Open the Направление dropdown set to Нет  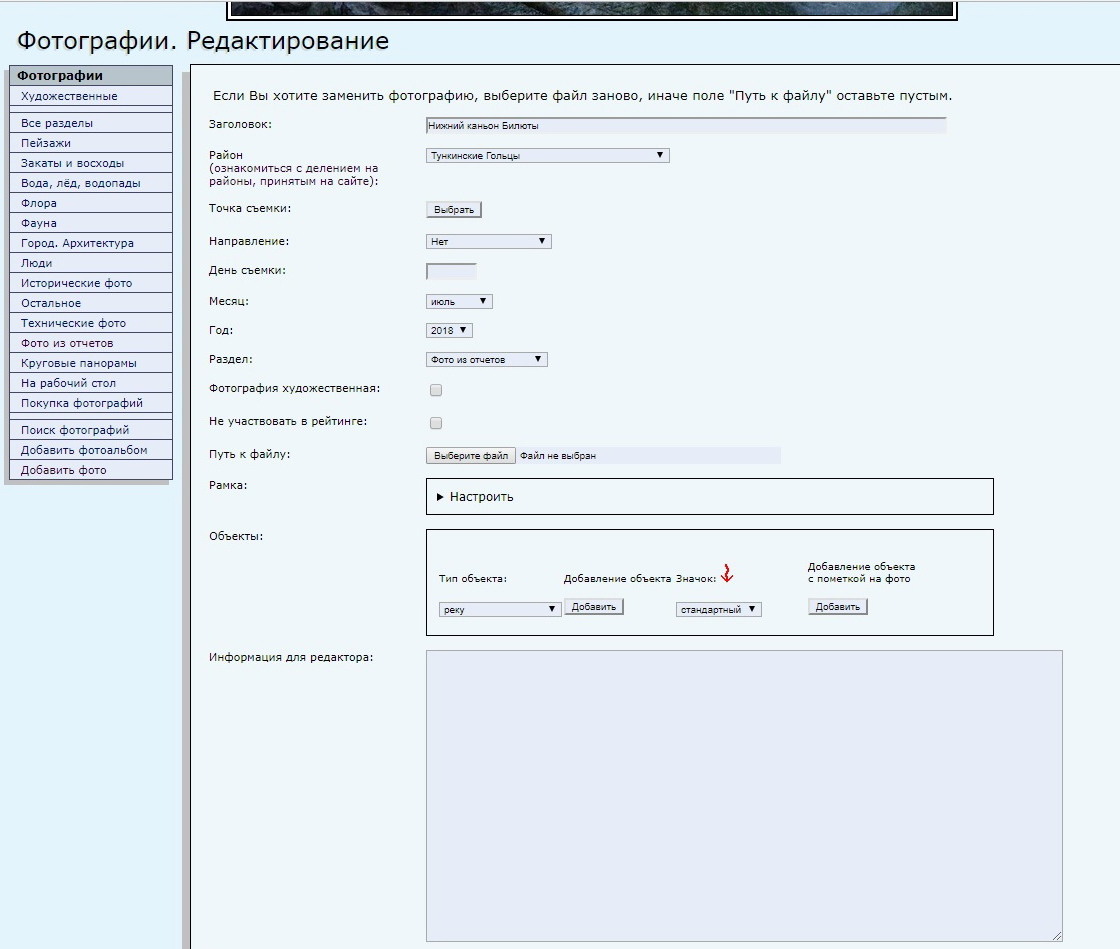tap(489, 241)
